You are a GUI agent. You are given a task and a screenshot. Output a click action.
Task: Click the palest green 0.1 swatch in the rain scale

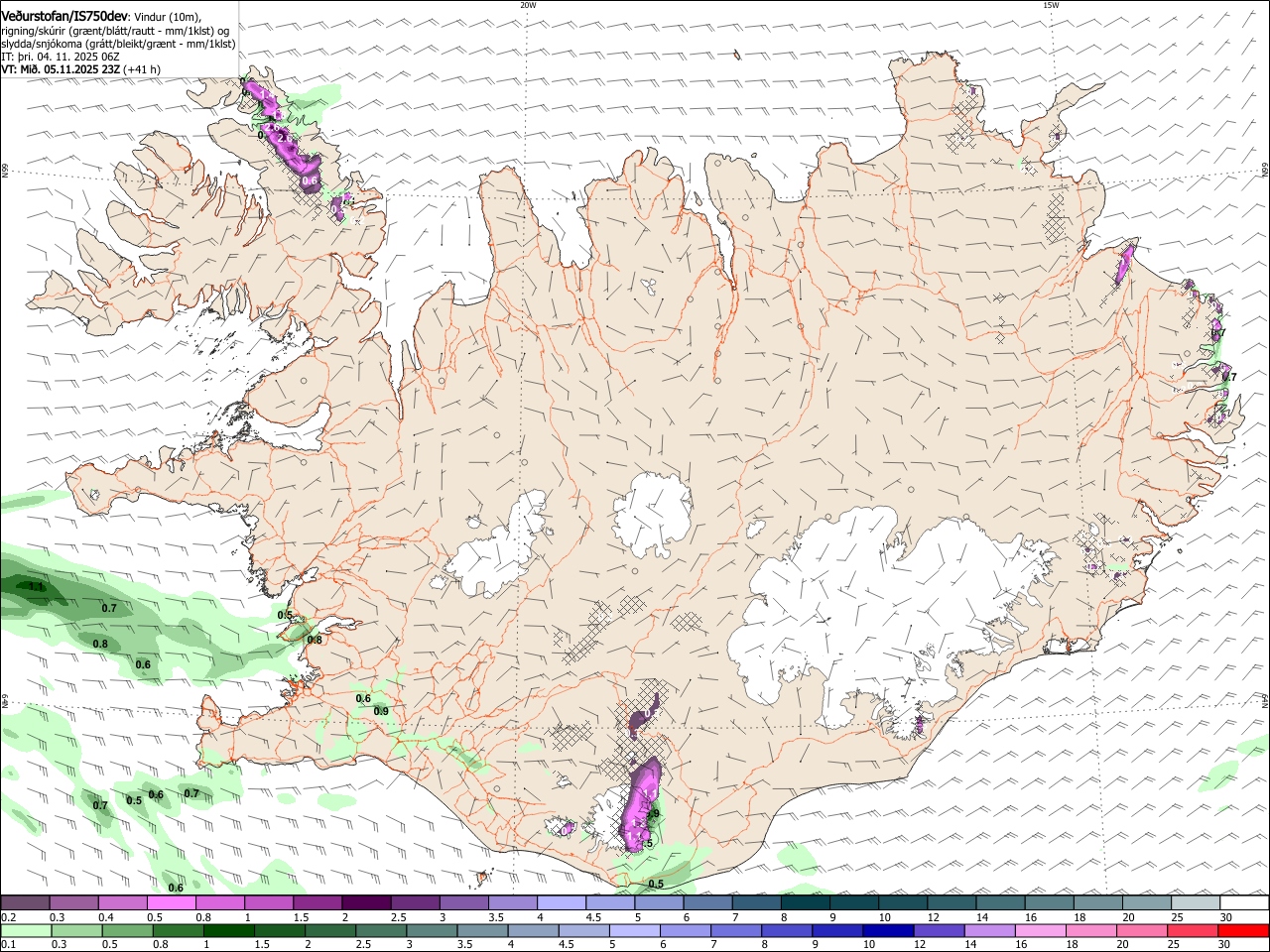click(26, 931)
